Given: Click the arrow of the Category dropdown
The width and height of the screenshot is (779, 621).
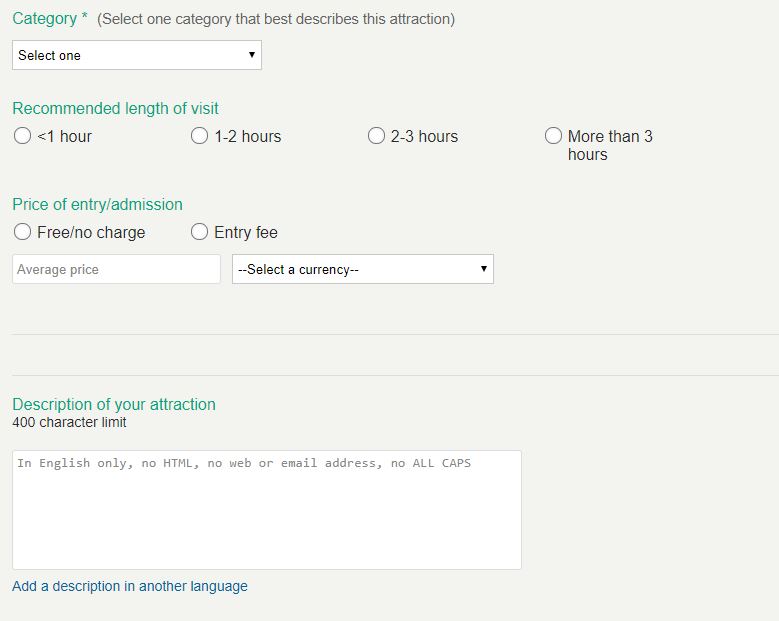Looking at the screenshot, I should (x=252, y=55).
